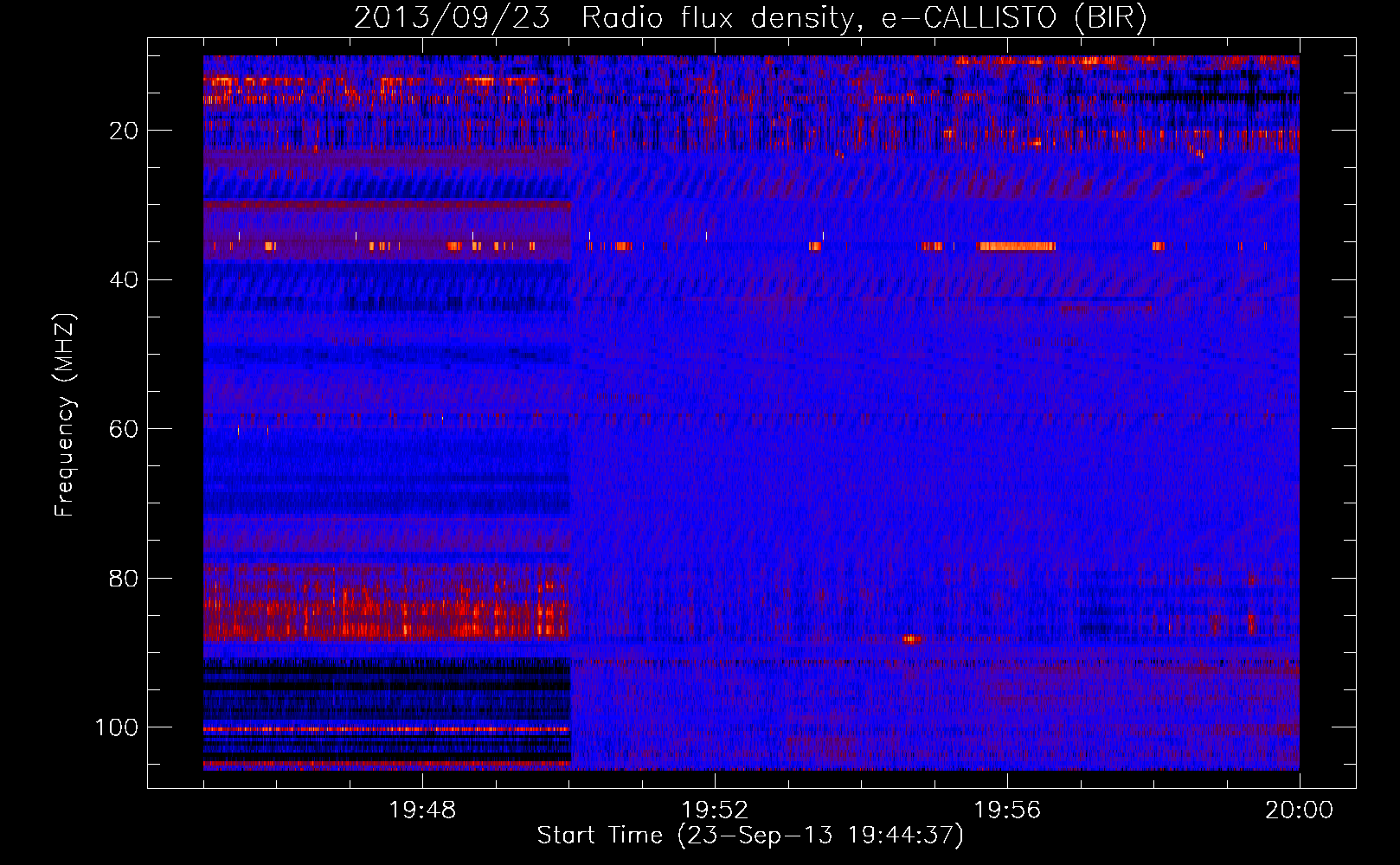Screen dimensions: 1400x865
Task: Click the 20 MHz frequency tick label
Action: [124, 131]
